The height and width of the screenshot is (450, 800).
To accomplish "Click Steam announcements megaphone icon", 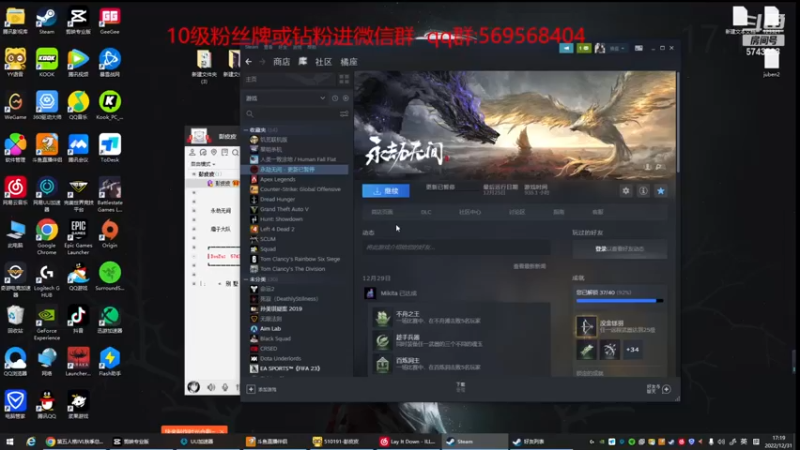I will pyautogui.click(x=566, y=48).
